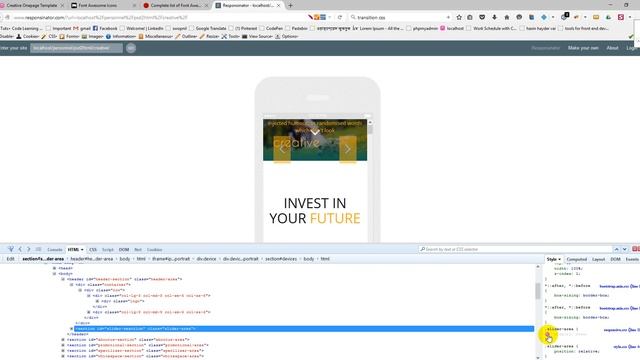Open a new browser tab
This screenshot has width=640, height=360.
click(x=290, y=6)
